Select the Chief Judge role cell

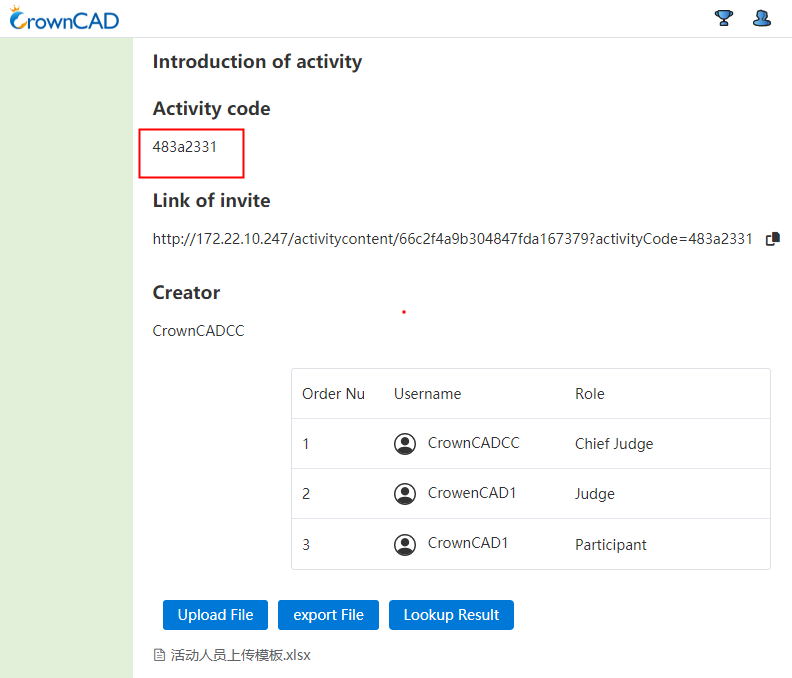click(614, 444)
